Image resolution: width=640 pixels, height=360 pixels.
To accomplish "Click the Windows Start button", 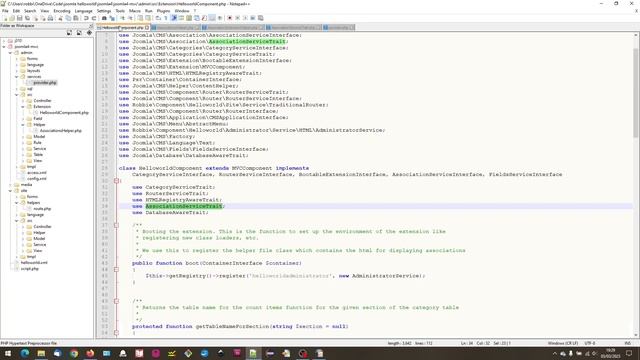I will [x=8, y=353].
